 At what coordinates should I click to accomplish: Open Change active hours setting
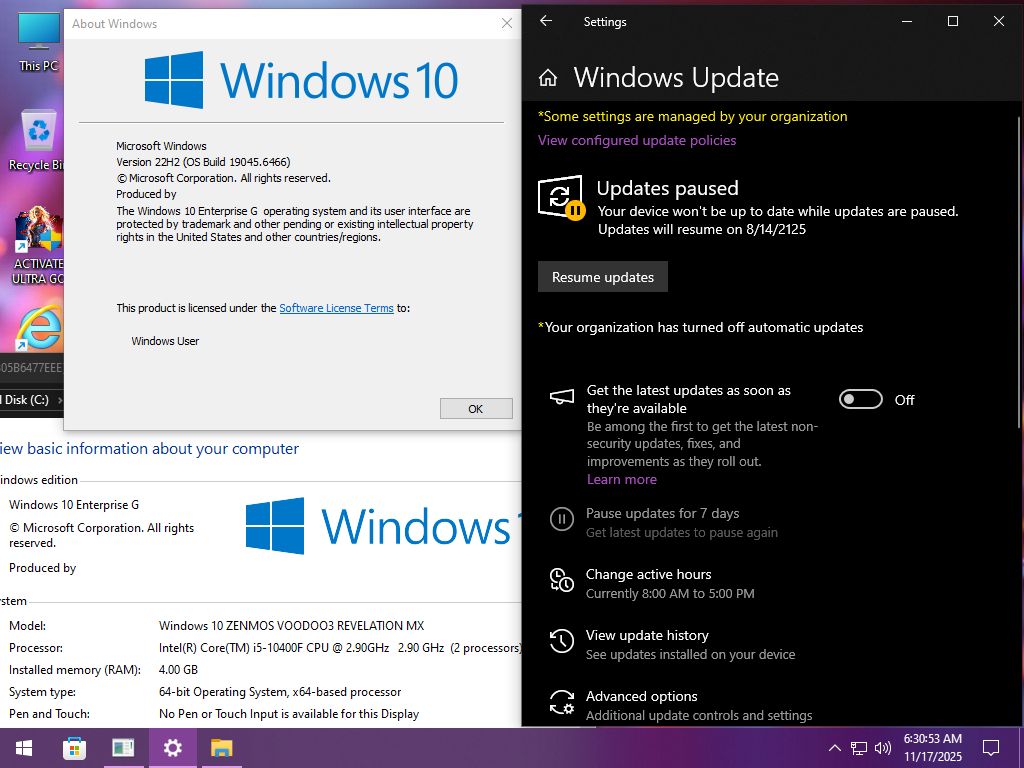669,583
